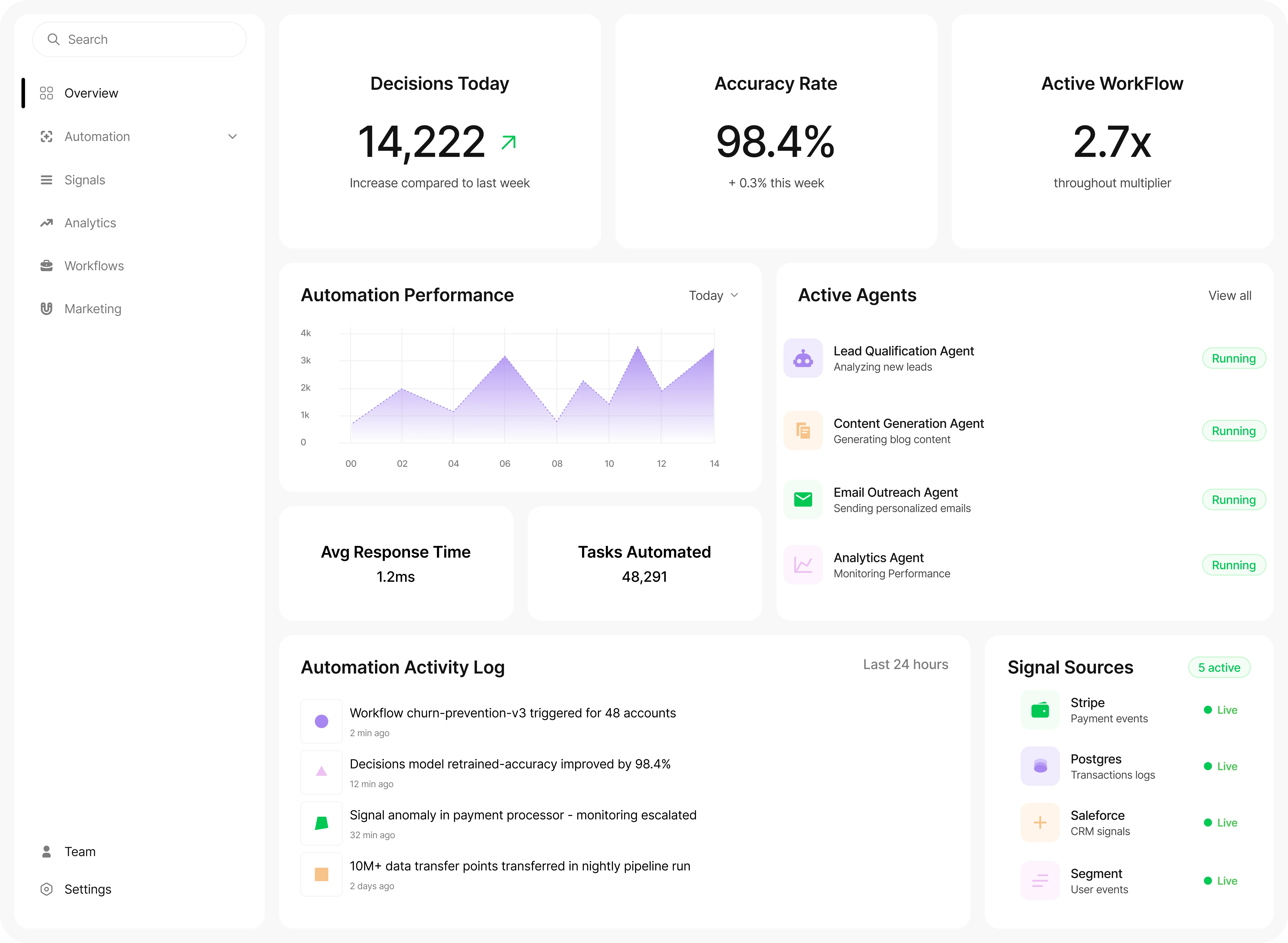The width and height of the screenshot is (1288, 943).
Task: Click '10M+ data transfer points' log entry
Action: [520, 866]
